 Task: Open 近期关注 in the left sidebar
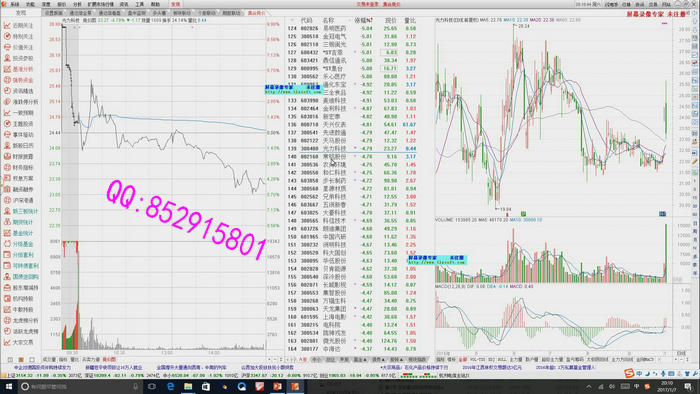click(x=20, y=25)
